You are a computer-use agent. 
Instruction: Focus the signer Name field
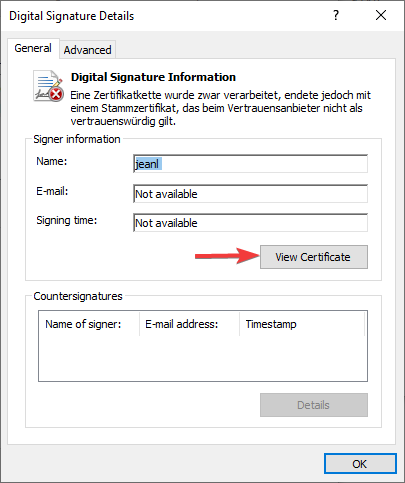pyautogui.click(x=250, y=164)
